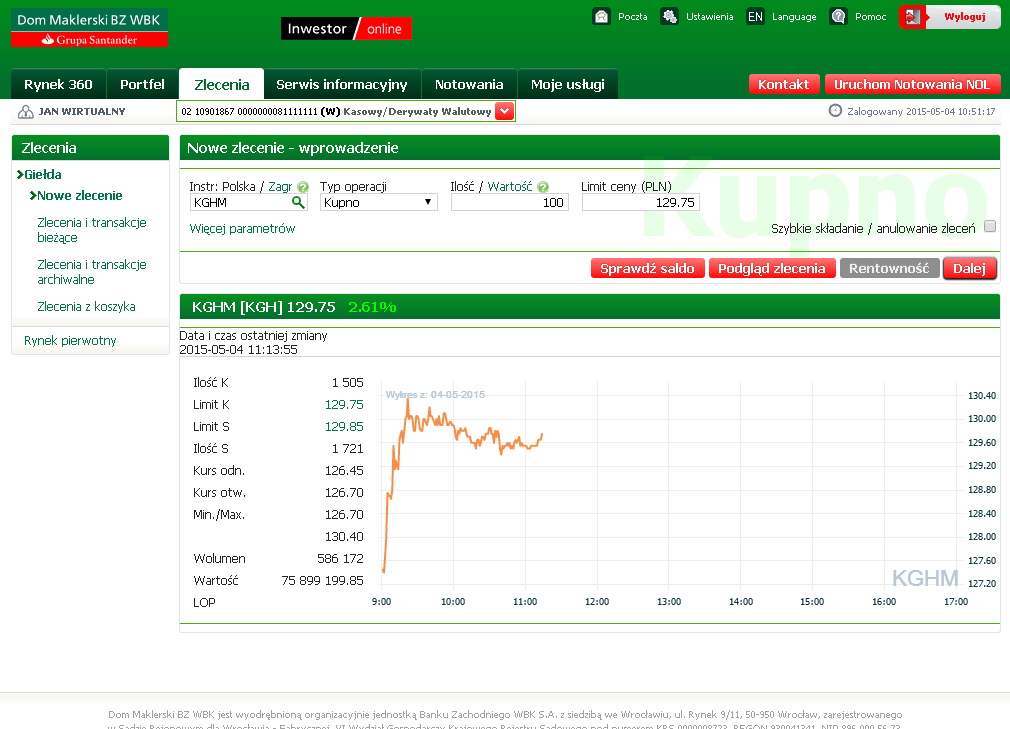Open the Poczta mail icon

click(601, 17)
